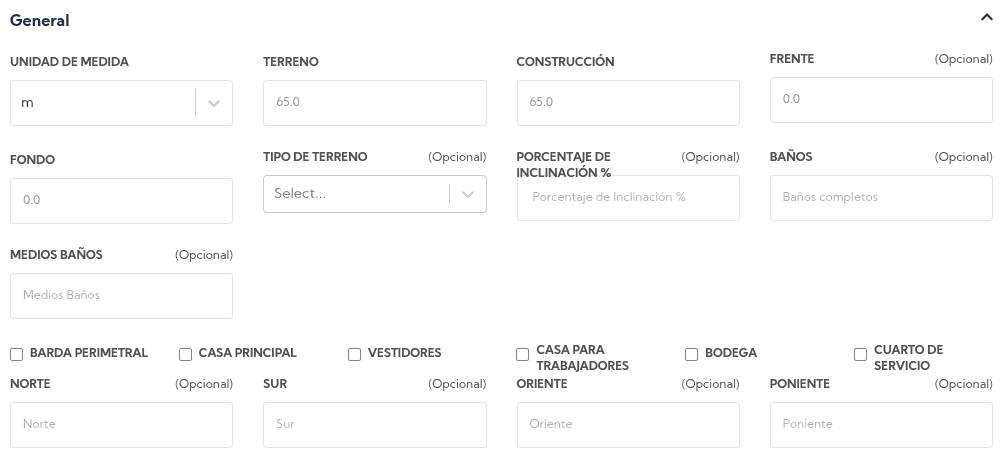The width and height of the screenshot is (1005, 465).
Task: Focus the Construcción input field
Action: pyautogui.click(x=627, y=103)
